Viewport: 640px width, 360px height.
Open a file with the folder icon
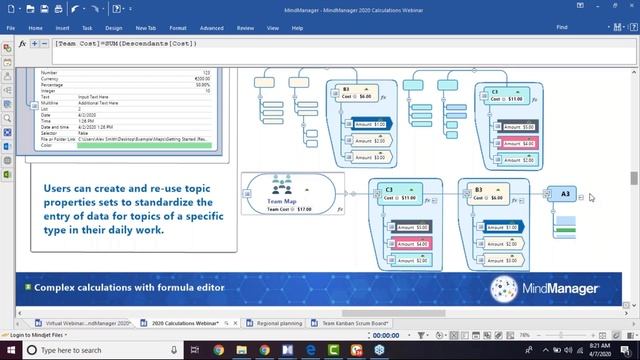[30, 9]
